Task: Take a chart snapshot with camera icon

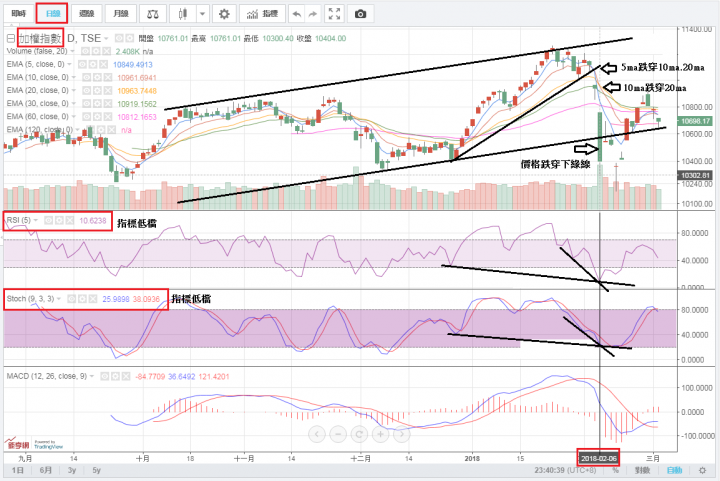Action: click(x=360, y=14)
